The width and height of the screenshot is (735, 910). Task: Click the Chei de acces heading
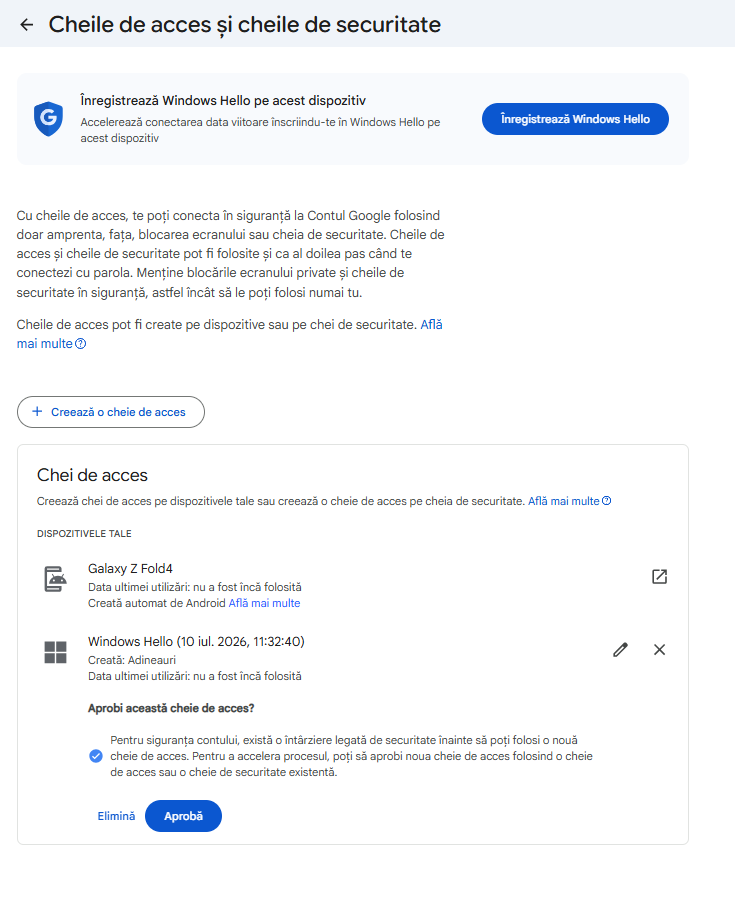(92, 475)
